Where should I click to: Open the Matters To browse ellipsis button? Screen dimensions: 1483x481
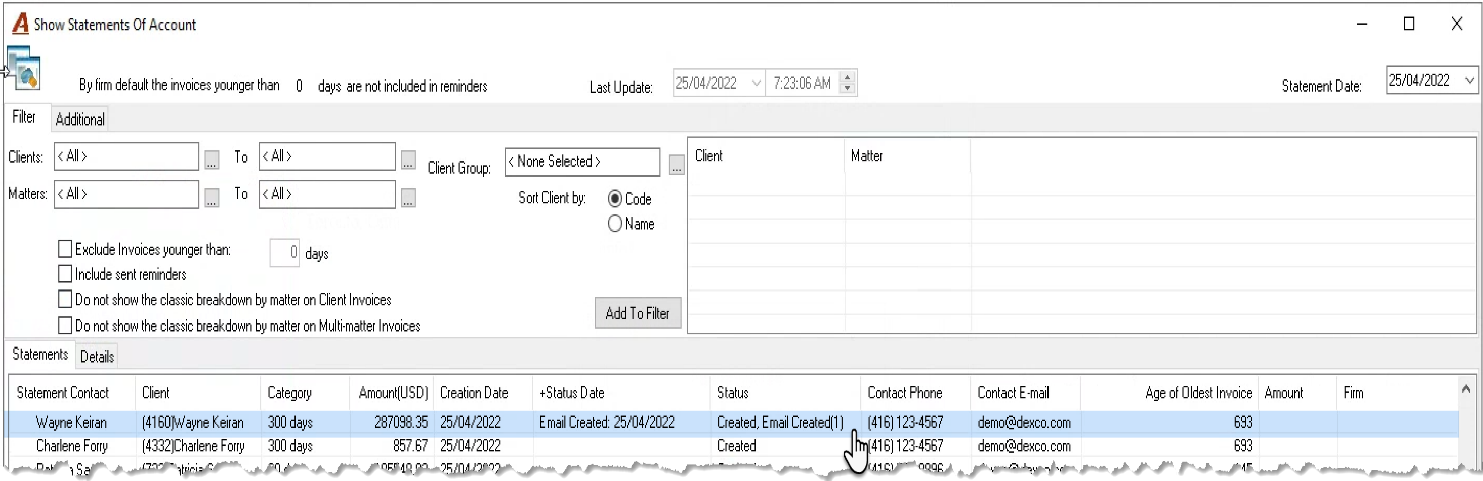tap(408, 195)
